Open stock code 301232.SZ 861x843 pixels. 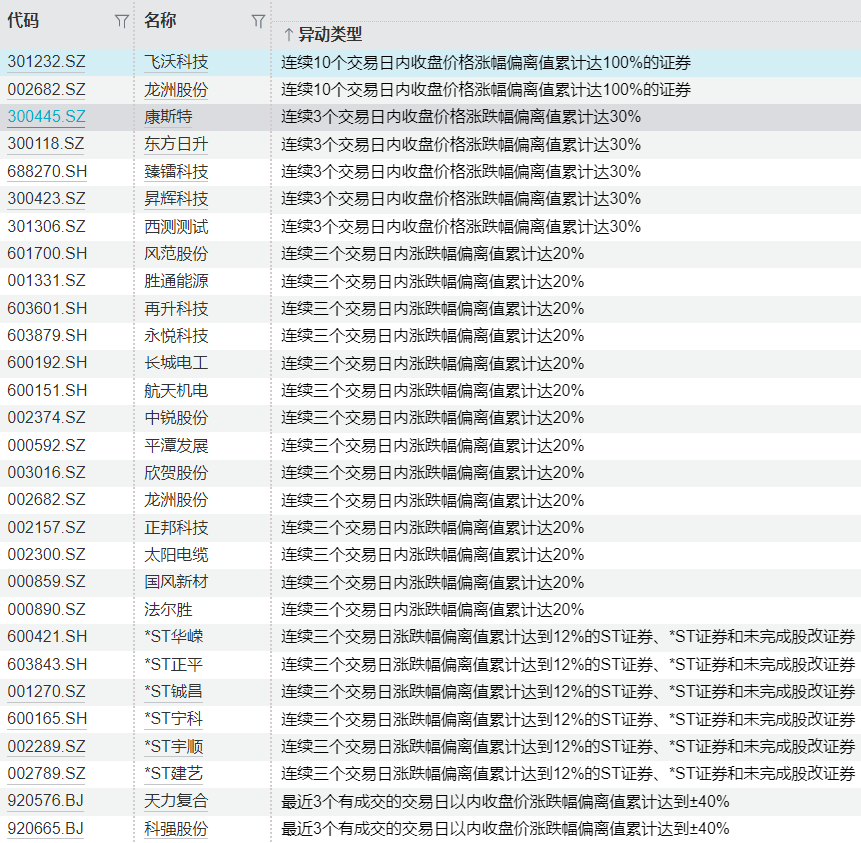(x=46, y=62)
